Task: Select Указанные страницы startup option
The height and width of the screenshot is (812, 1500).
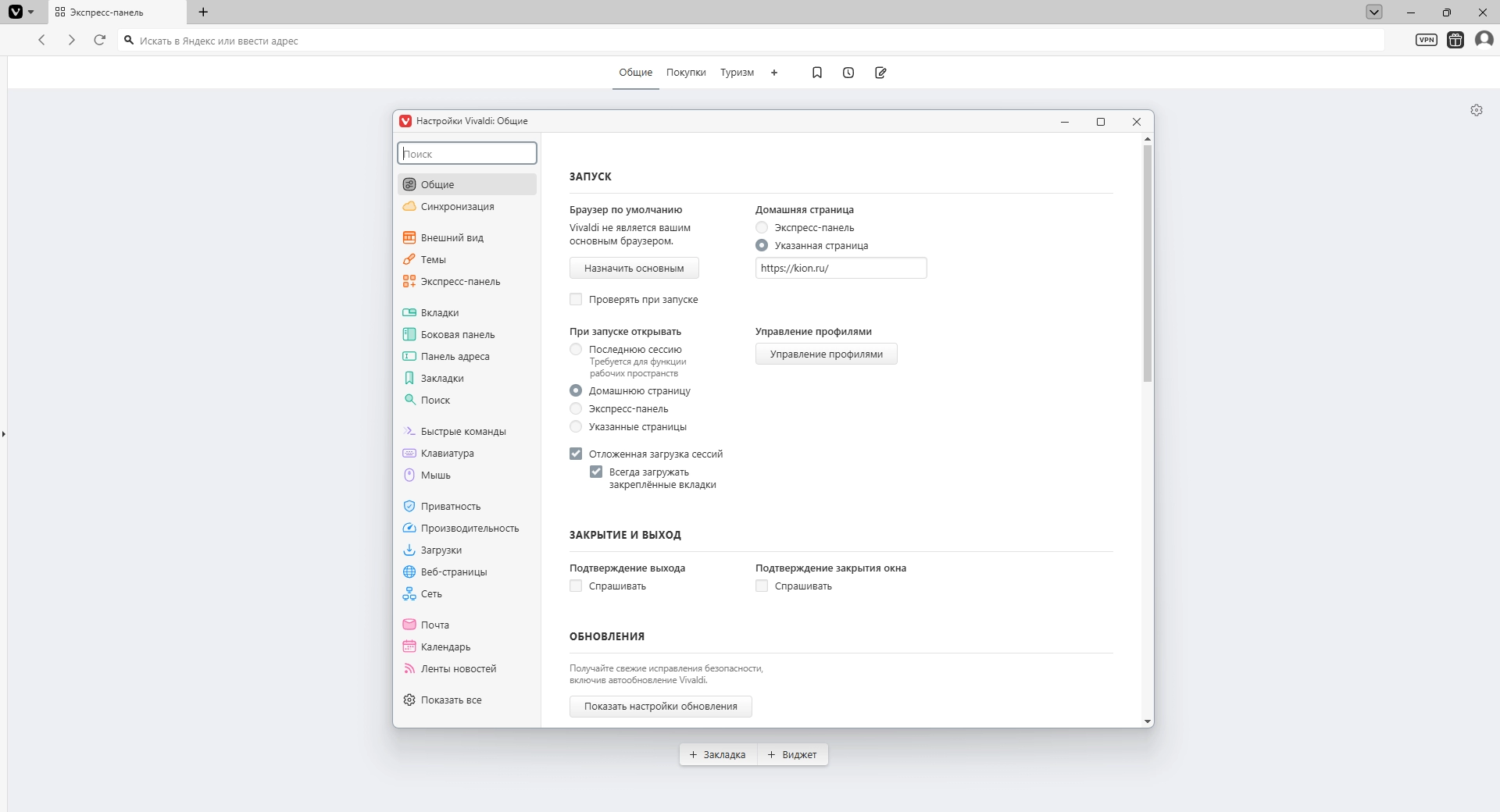Action: pyautogui.click(x=576, y=426)
